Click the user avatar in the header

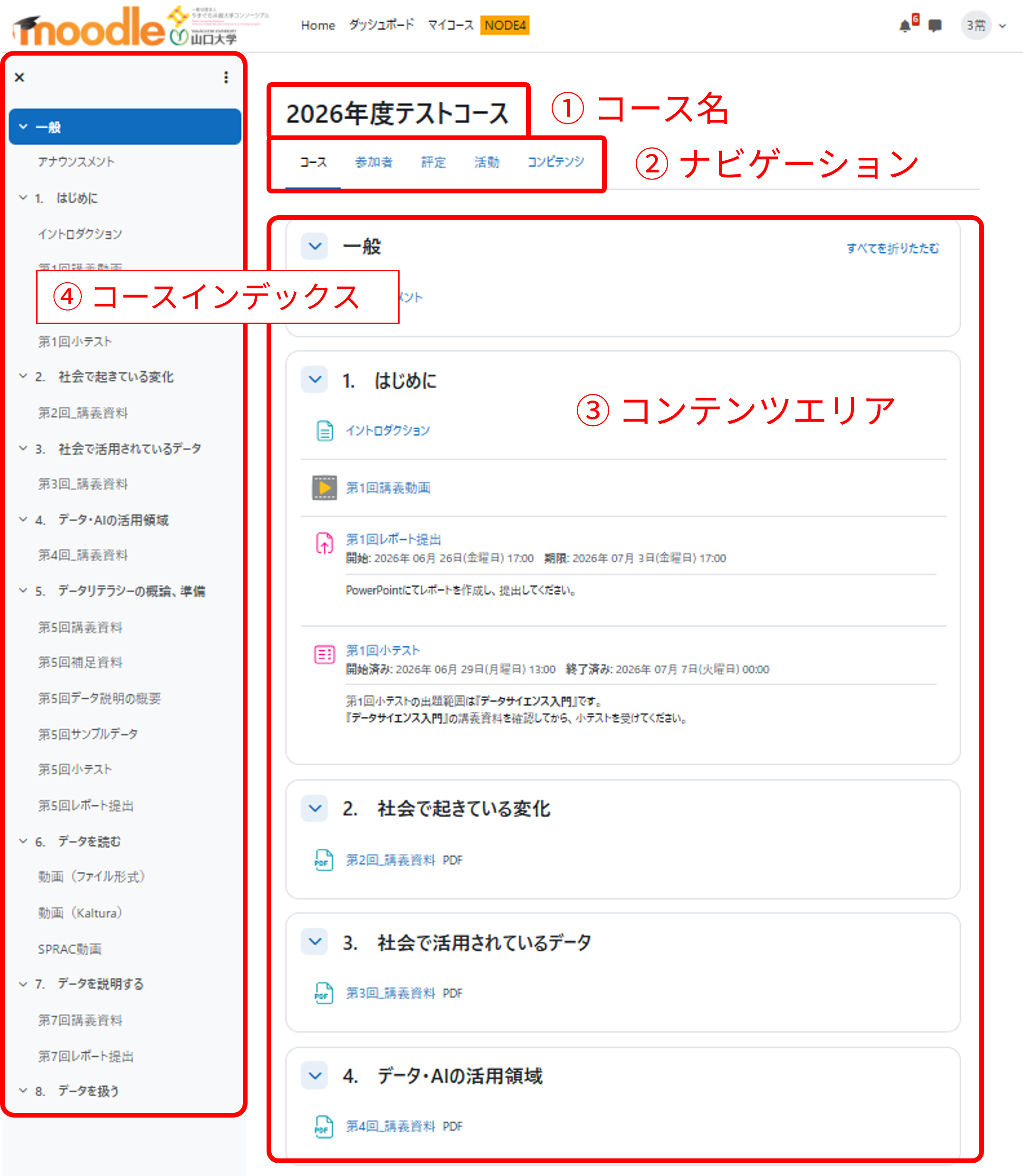pos(975,26)
